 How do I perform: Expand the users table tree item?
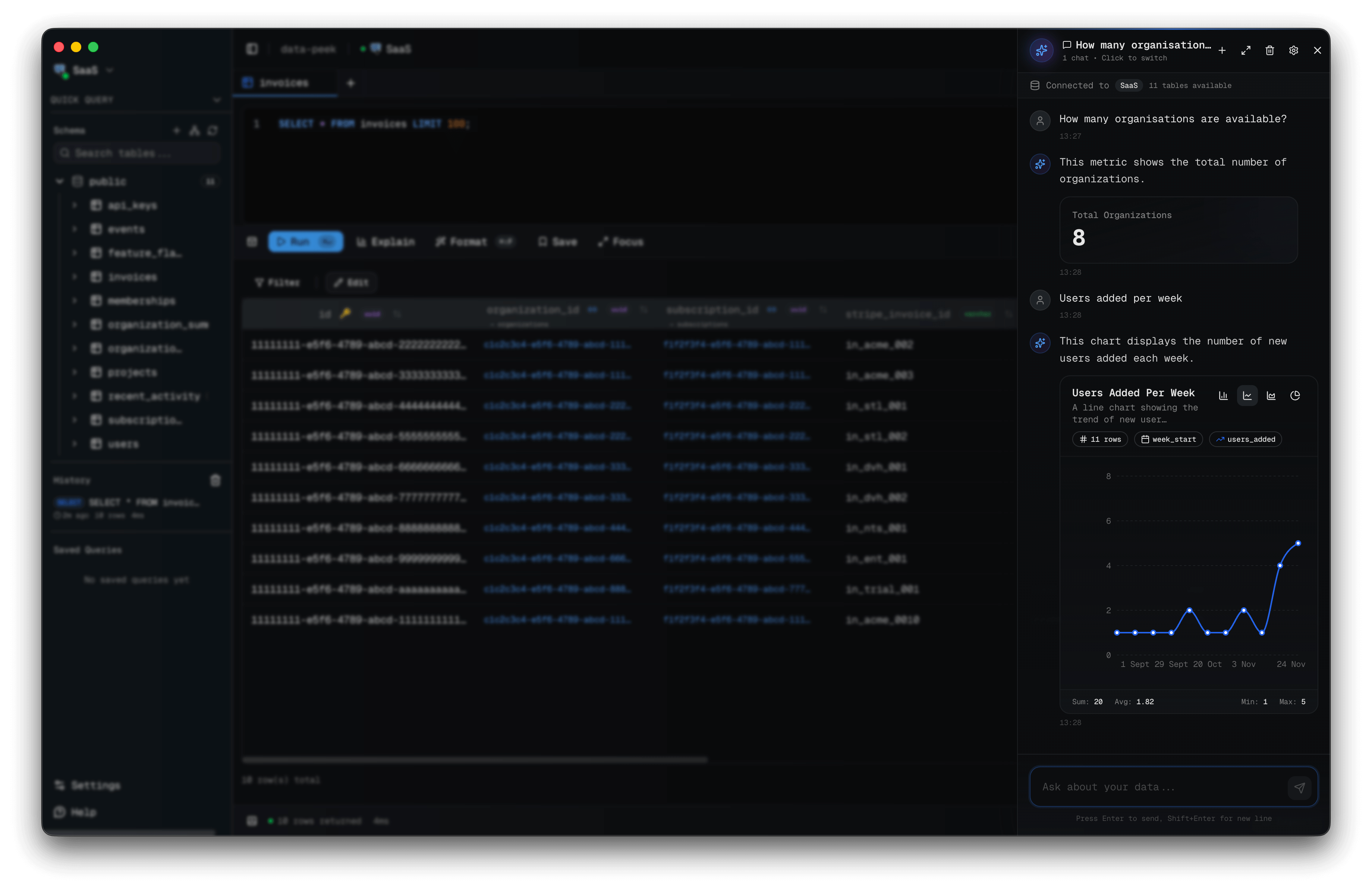[x=74, y=444]
